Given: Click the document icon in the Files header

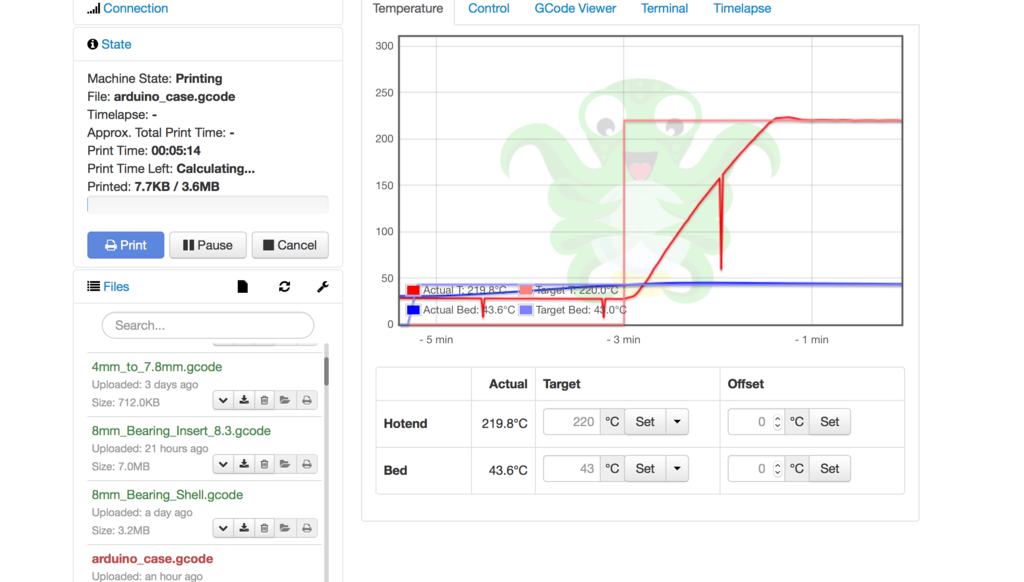Looking at the screenshot, I should pyautogui.click(x=242, y=286).
